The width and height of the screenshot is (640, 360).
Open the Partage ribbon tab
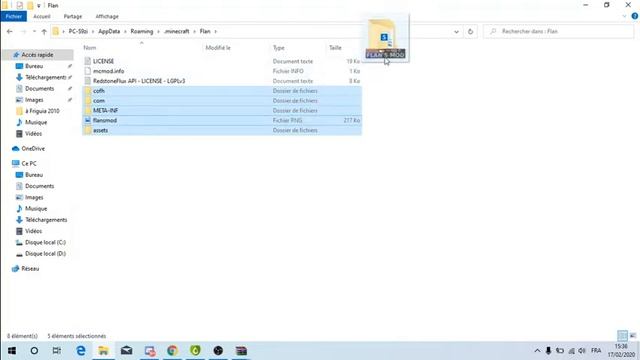[73, 16]
